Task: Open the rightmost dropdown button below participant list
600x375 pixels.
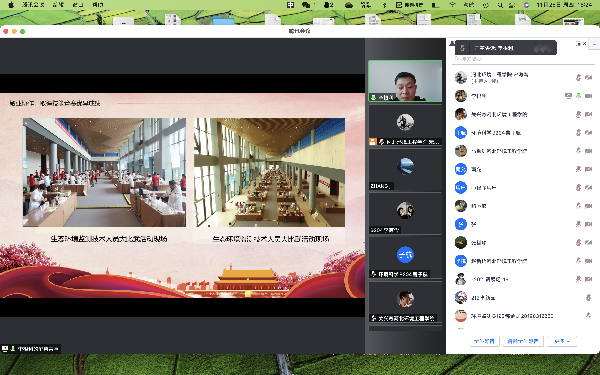Action: [x=561, y=341]
